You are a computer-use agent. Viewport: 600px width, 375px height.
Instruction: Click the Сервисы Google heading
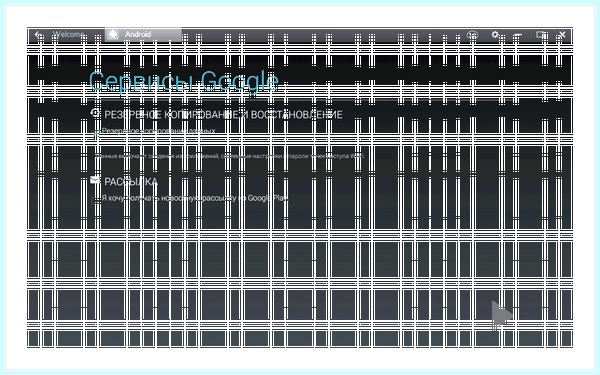pyautogui.click(x=184, y=81)
